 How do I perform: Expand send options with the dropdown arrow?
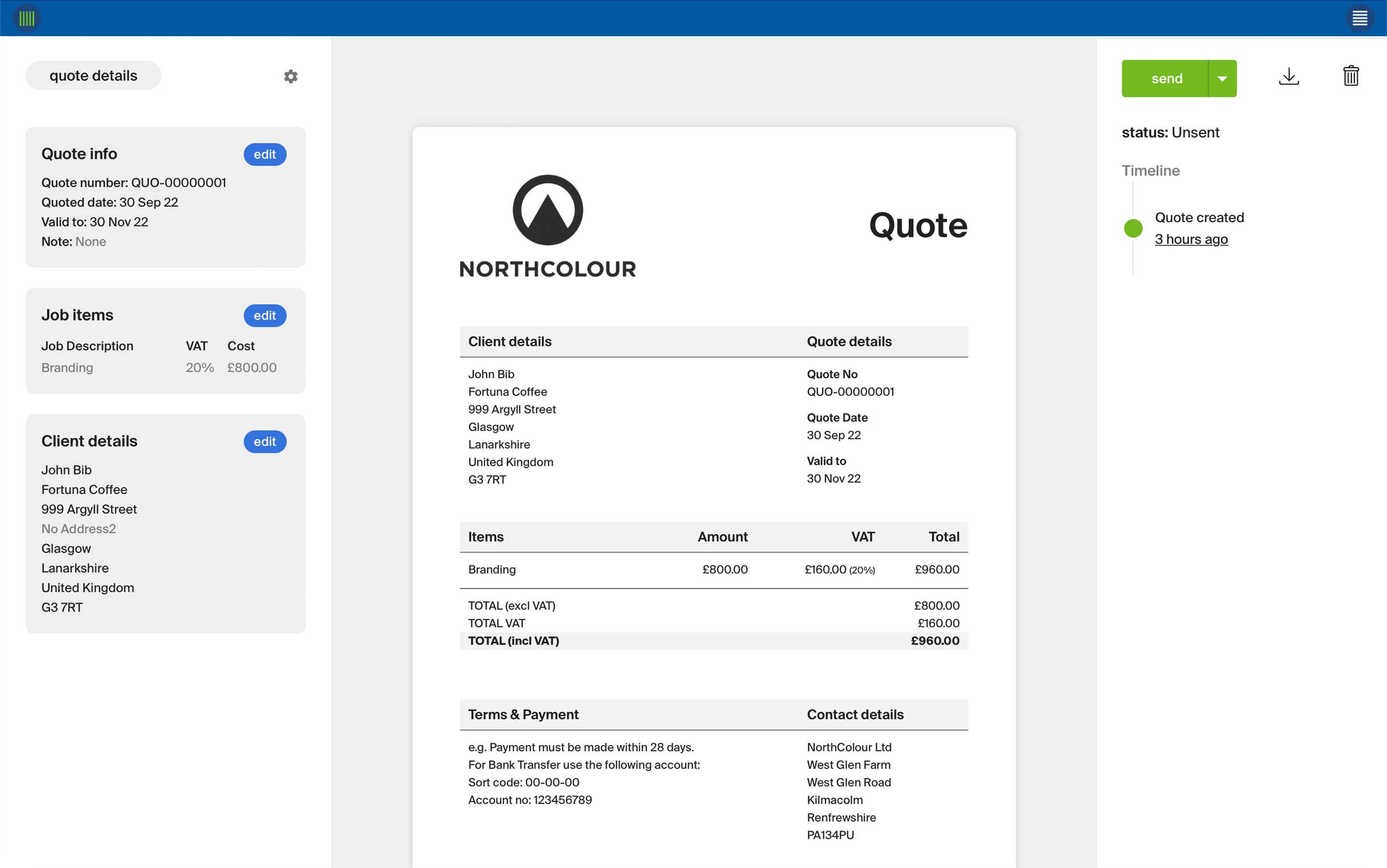pos(1223,78)
